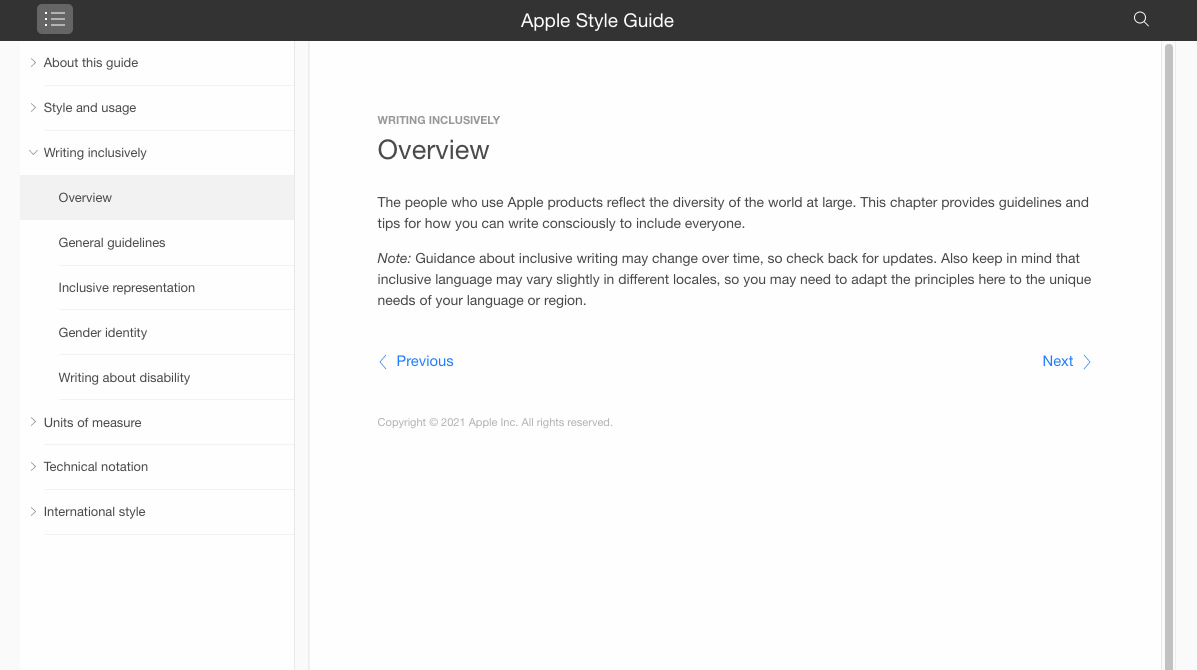Select Gender identity in the sidebar
Screen dimensions: 1197x670
[x=102, y=332]
